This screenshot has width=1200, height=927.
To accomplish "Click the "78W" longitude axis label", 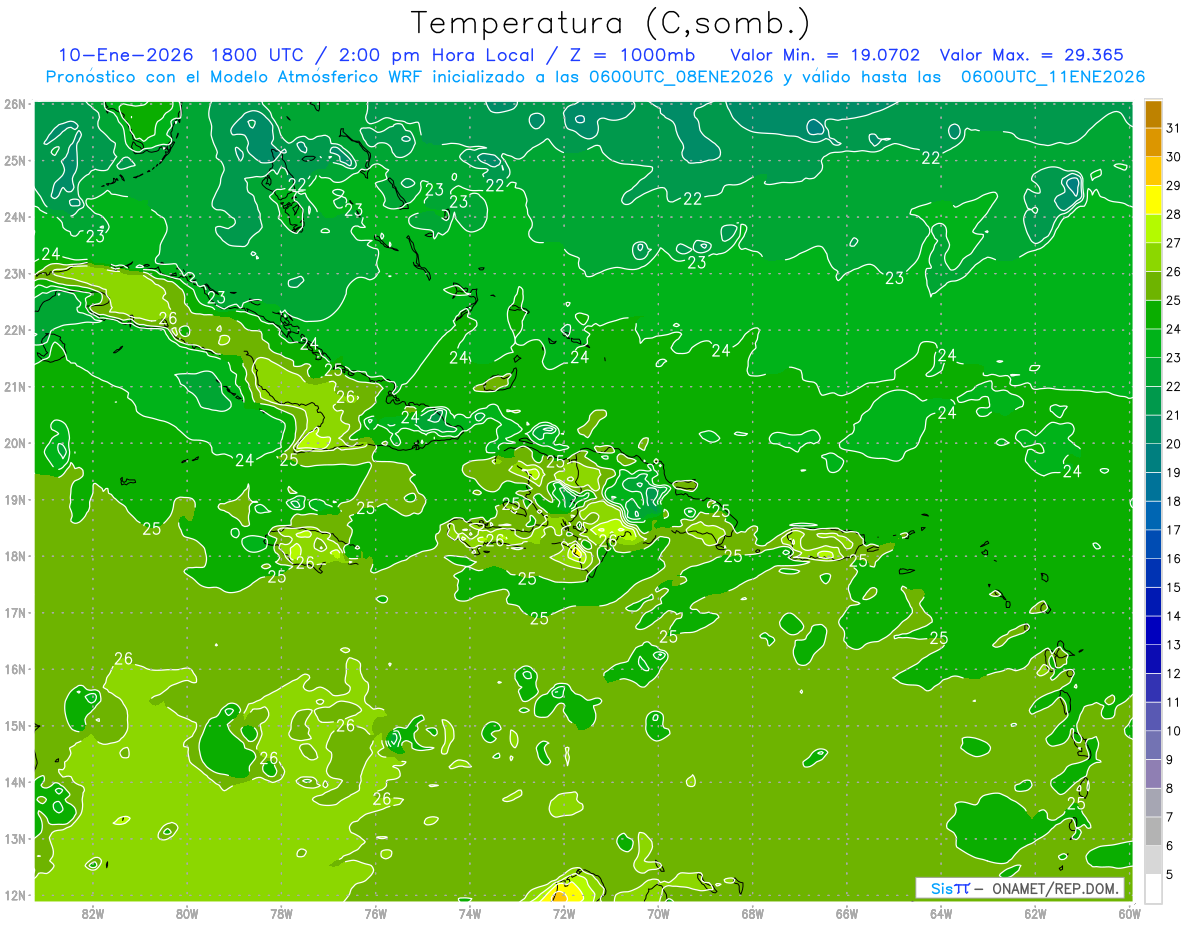I will point(281,912).
